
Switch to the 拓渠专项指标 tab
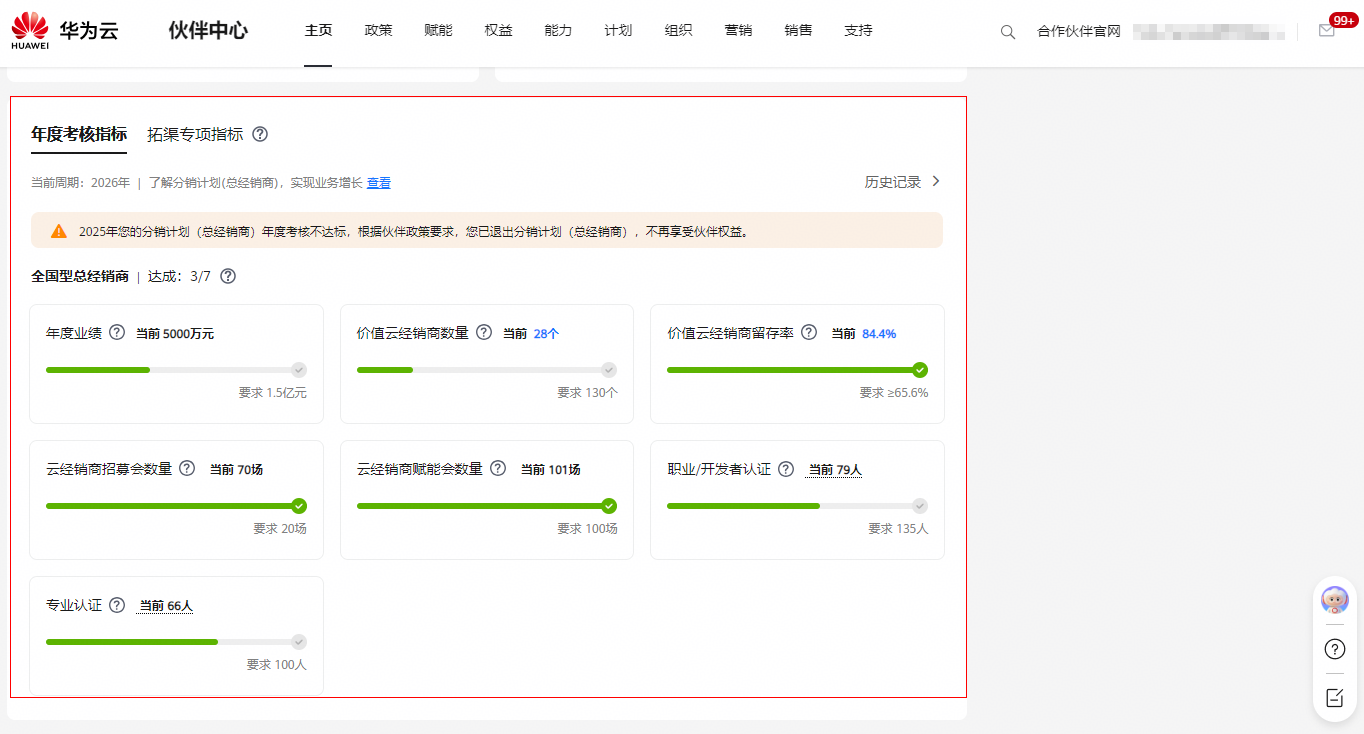195,134
